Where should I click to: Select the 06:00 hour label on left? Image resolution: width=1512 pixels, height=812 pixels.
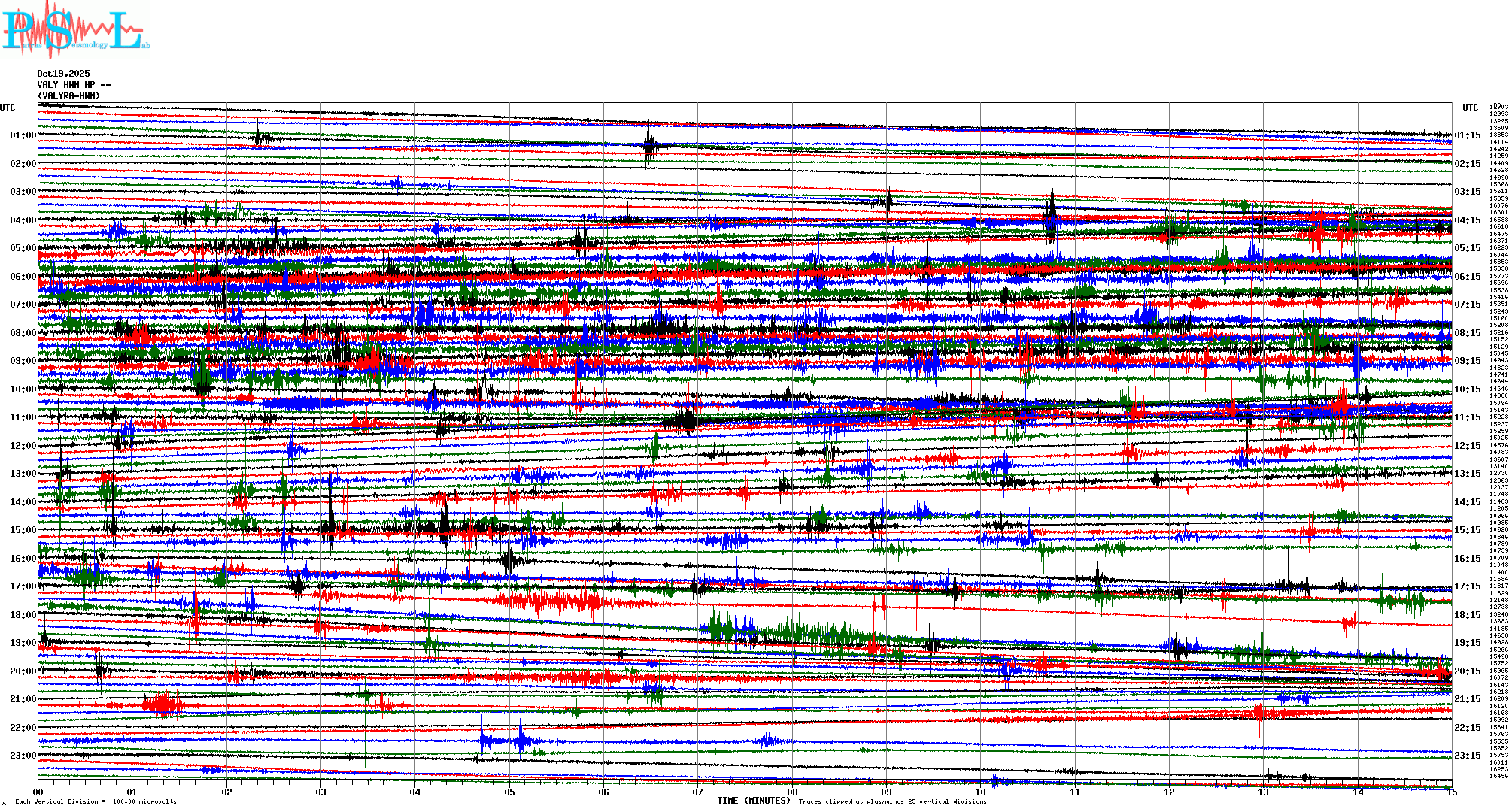23,277
